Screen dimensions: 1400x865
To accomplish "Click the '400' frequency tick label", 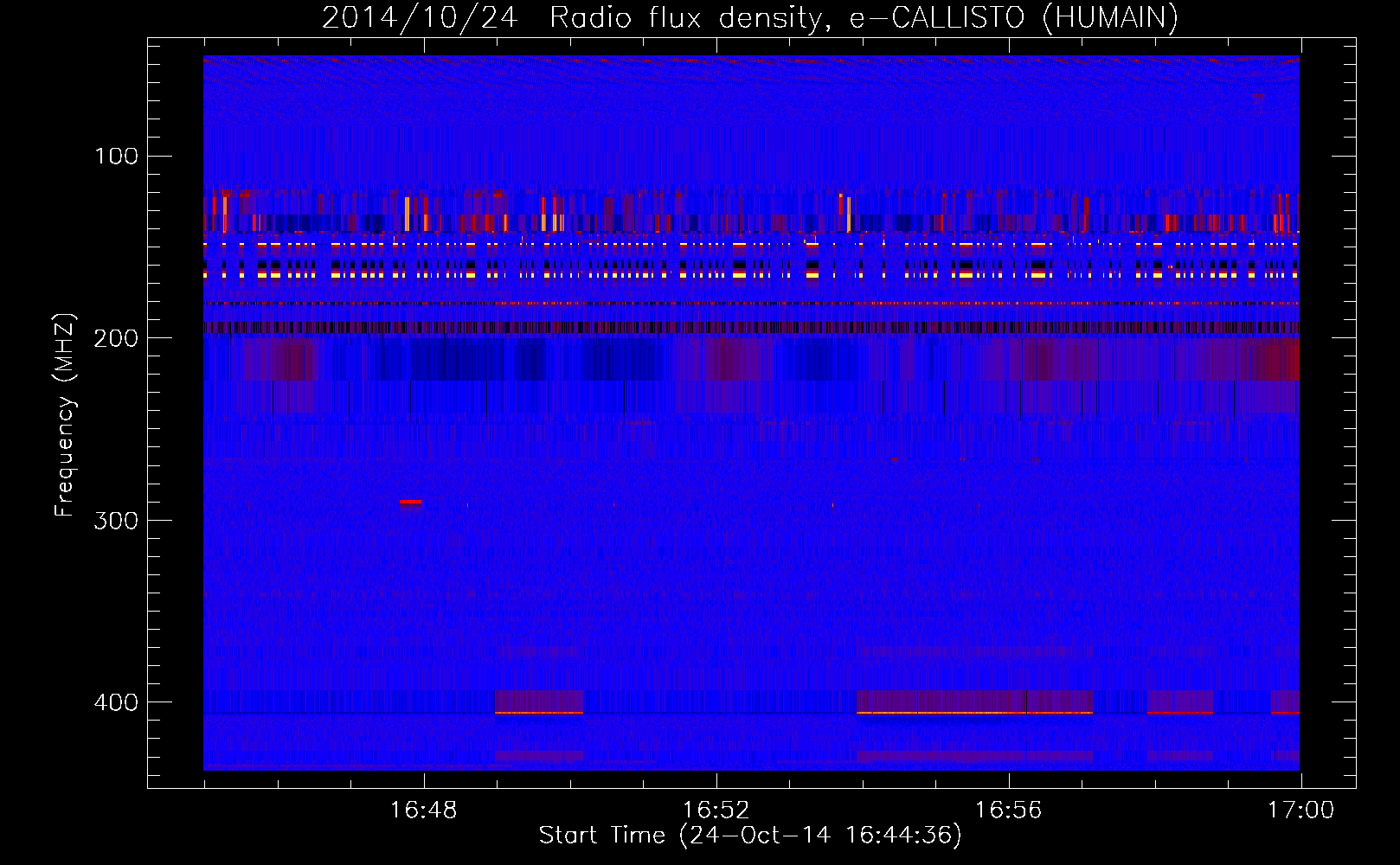I will 116,702.
